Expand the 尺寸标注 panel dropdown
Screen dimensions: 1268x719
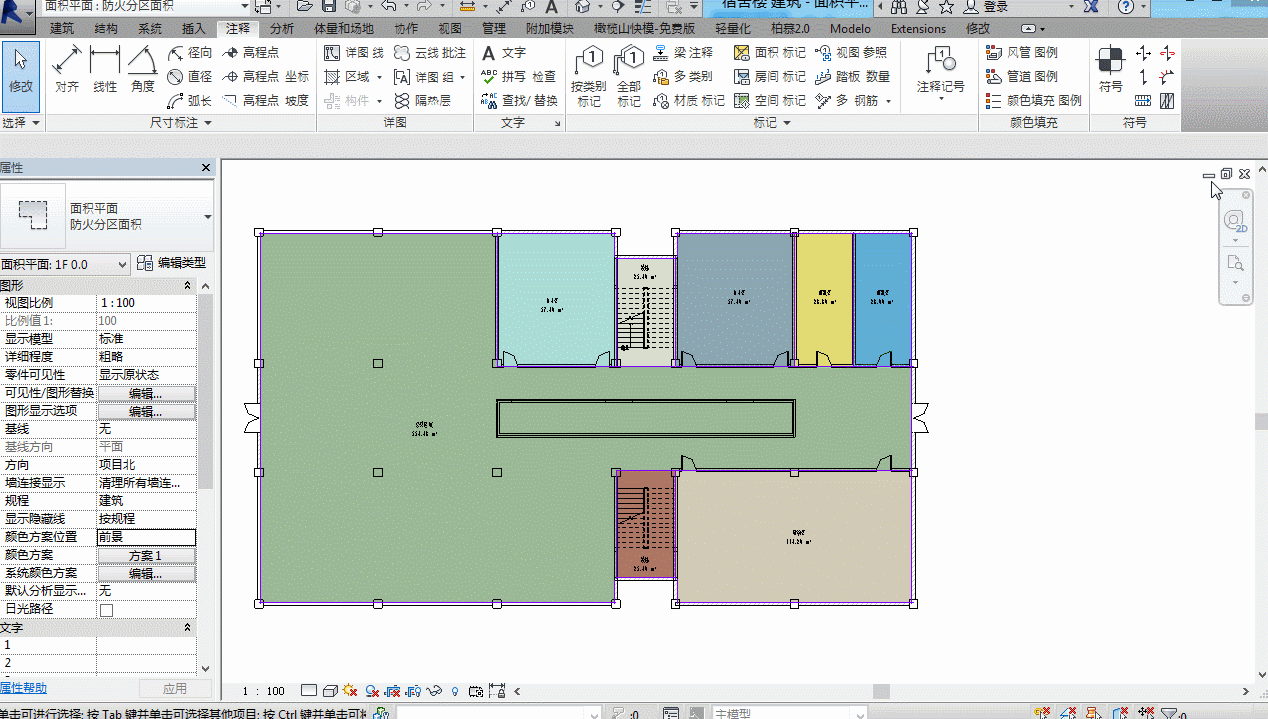tap(181, 123)
